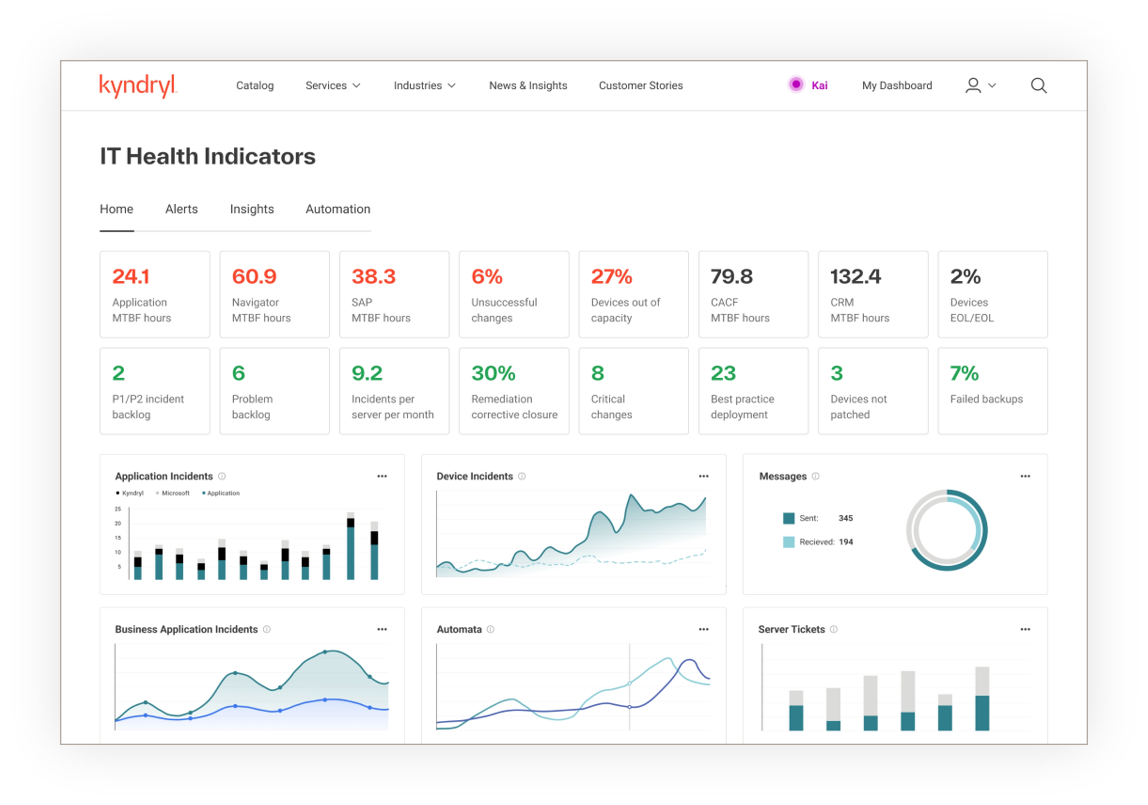Go to My Dashboard
Viewport: 1148px width, 805px height.
[x=897, y=86]
